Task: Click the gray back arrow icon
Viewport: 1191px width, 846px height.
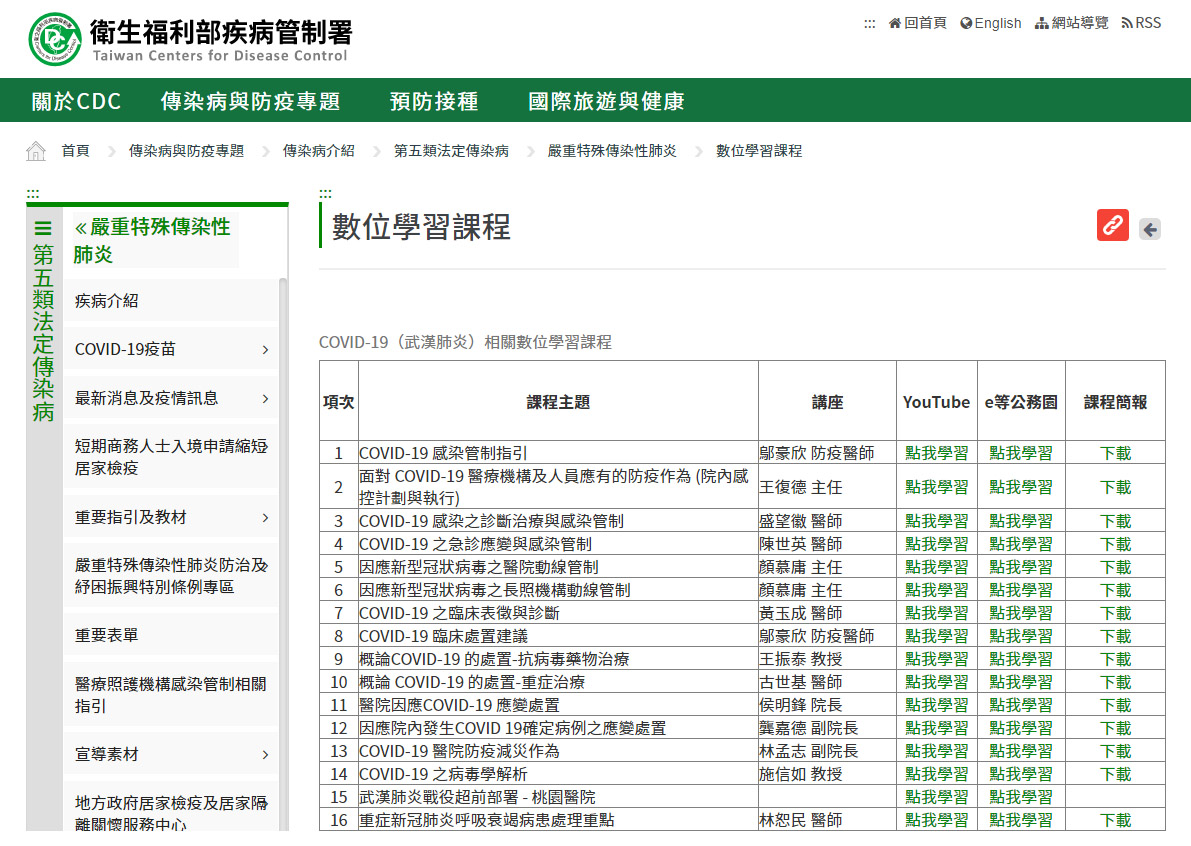Action: point(1150,229)
